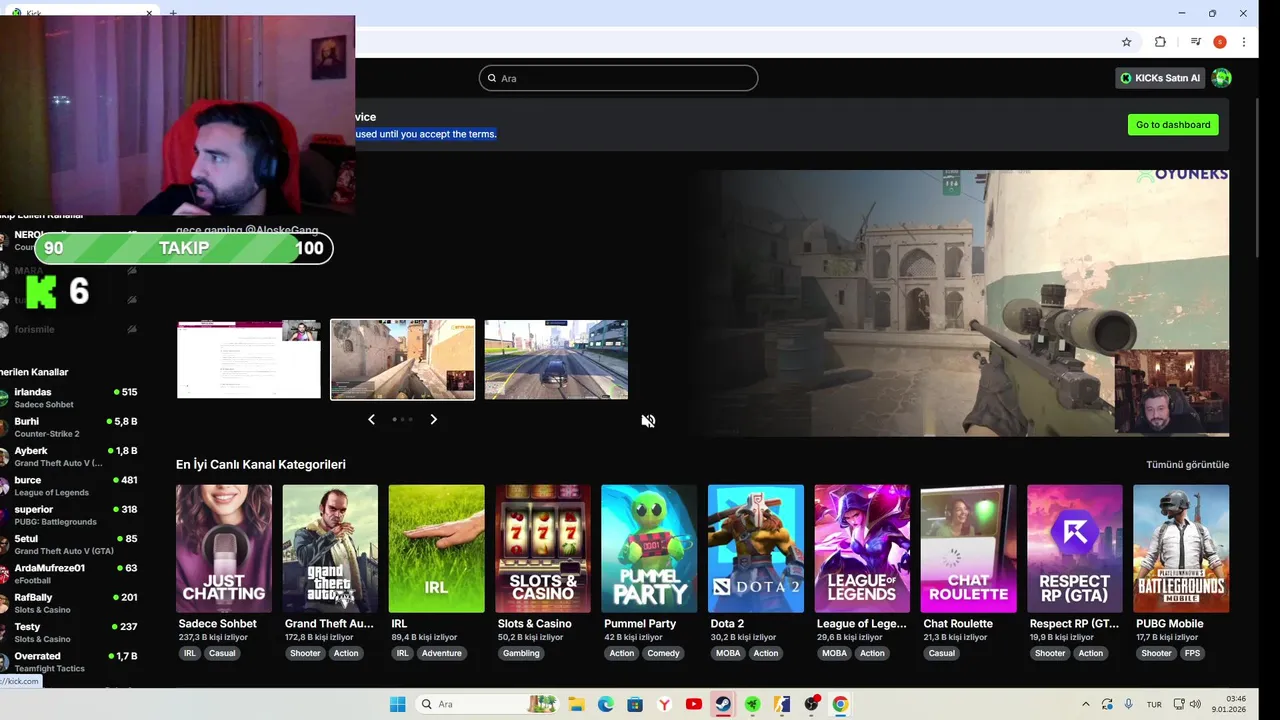Click the Adventure tag under IRL

click(441, 653)
